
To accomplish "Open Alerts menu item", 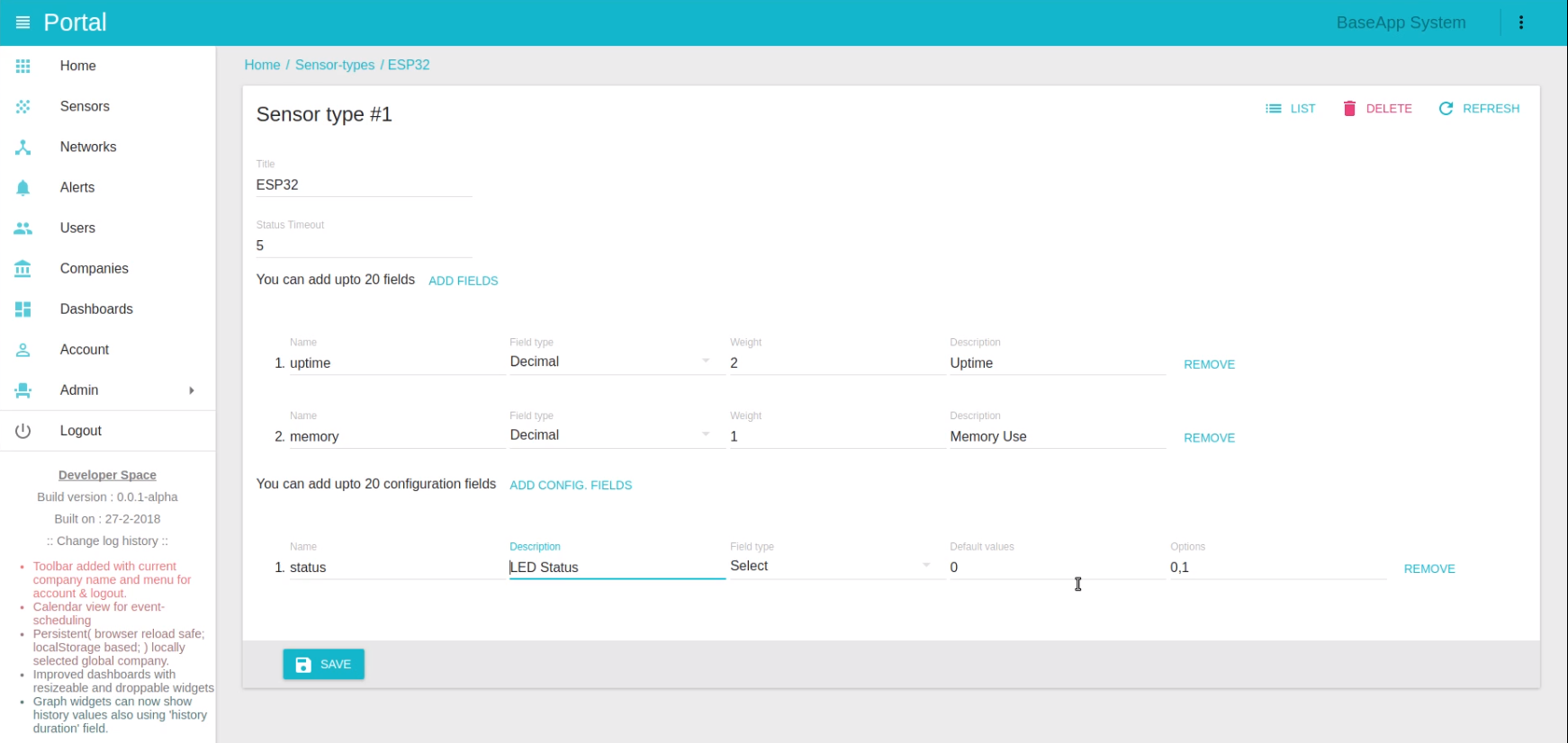I will pos(77,187).
